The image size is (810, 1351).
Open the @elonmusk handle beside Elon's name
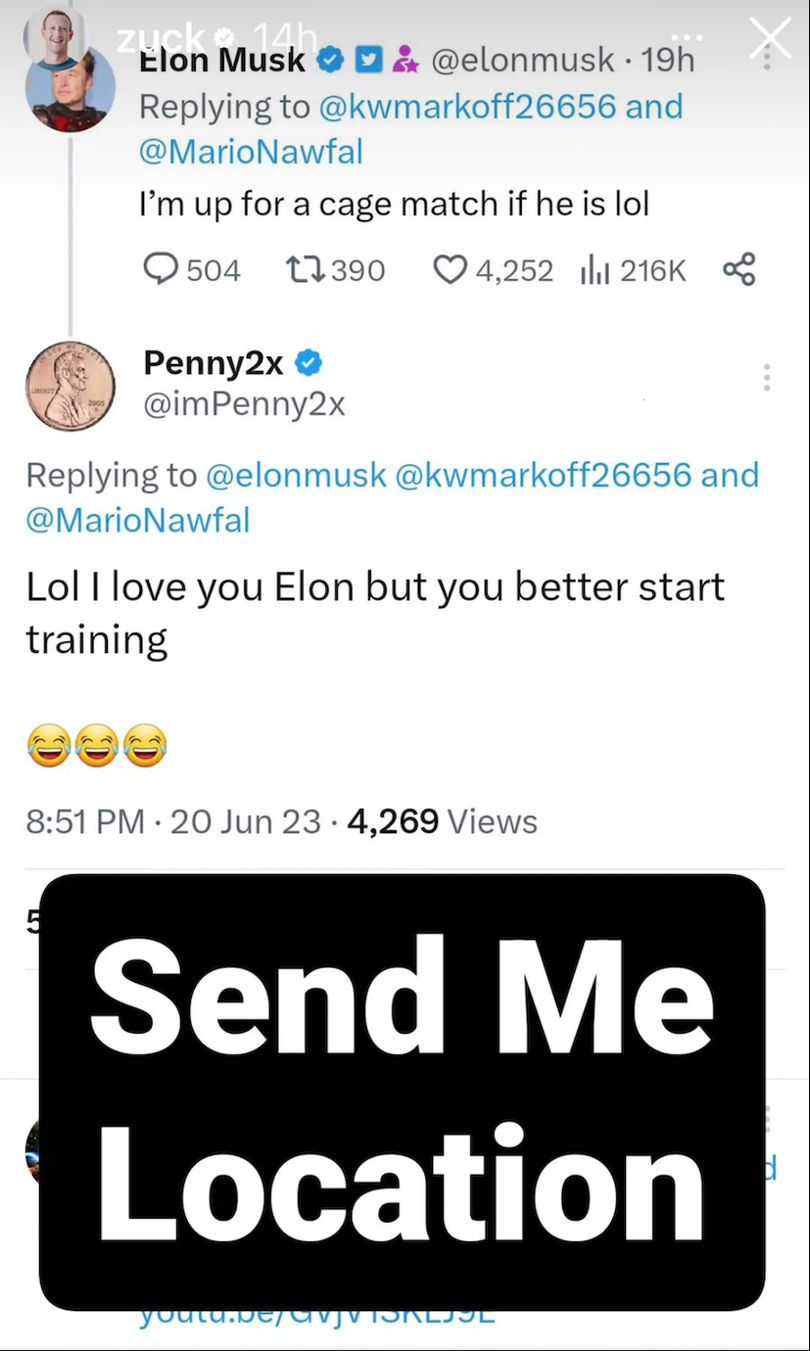522,60
